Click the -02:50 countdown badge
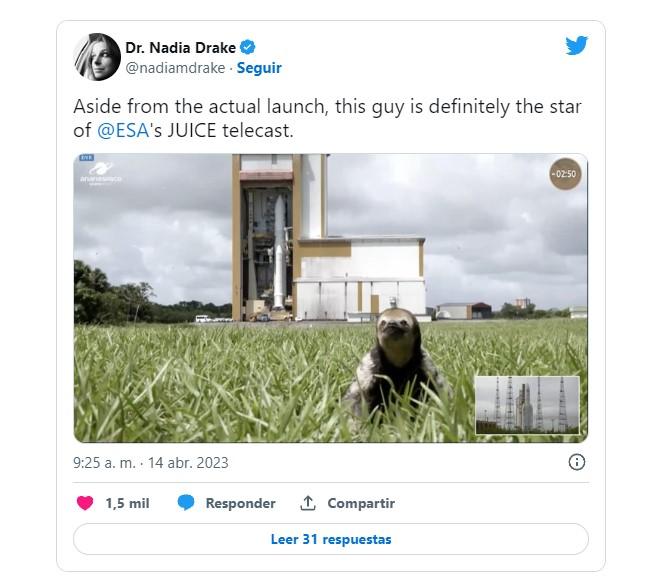Screen dimensions: 662x583 tap(565, 174)
